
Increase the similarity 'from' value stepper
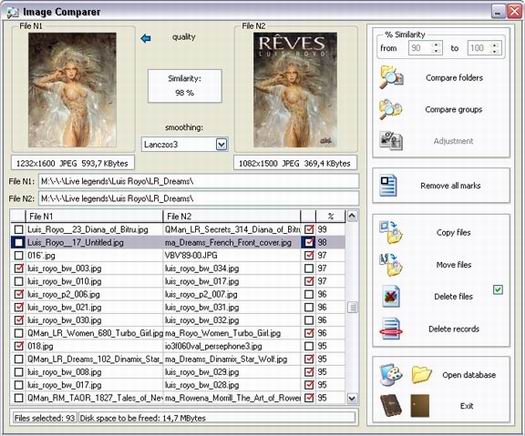[436, 45]
